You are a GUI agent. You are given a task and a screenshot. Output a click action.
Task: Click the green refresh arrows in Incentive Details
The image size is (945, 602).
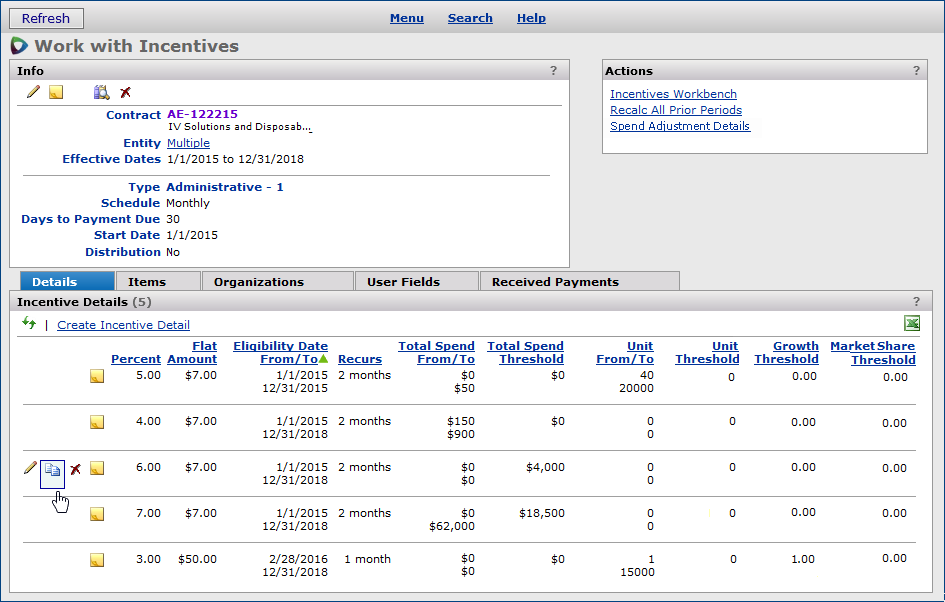(x=29, y=323)
